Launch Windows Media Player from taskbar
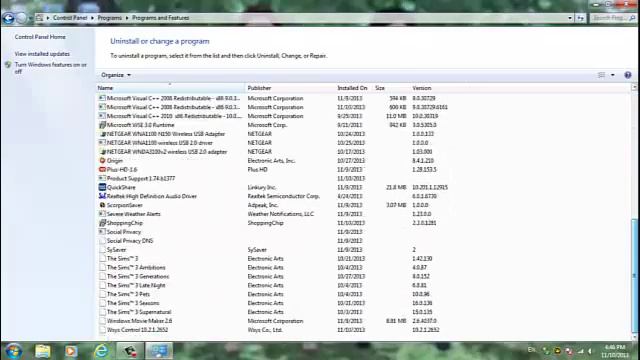Screen dimensions: 640x360 71,351
